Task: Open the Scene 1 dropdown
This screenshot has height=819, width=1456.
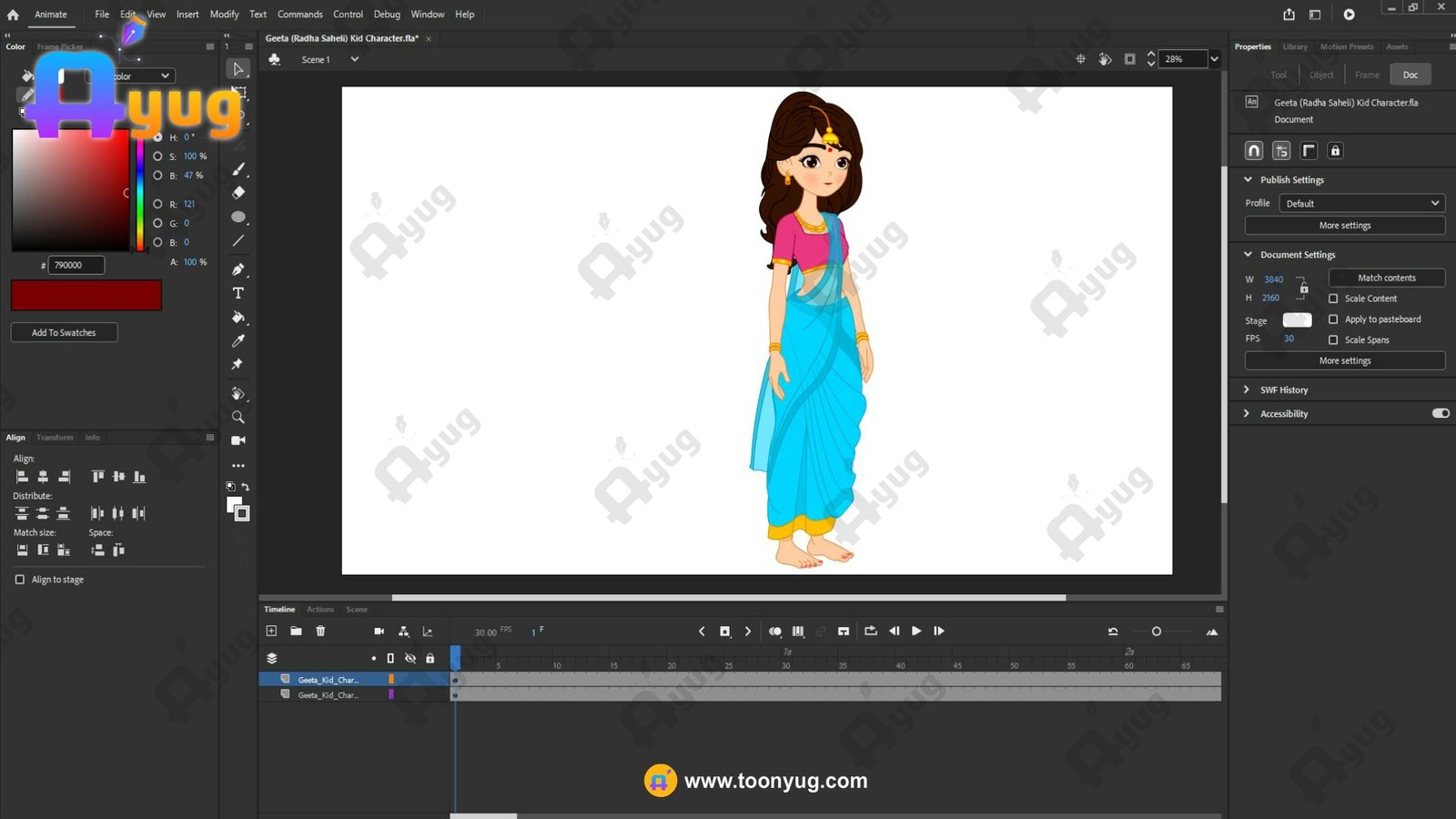Action: [355, 59]
